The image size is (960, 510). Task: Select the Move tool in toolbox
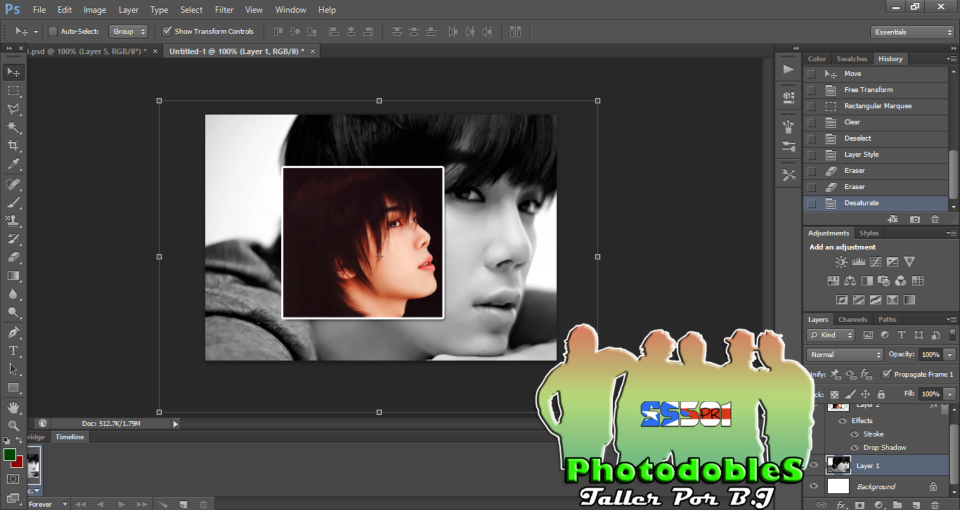[x=13, y=72]
